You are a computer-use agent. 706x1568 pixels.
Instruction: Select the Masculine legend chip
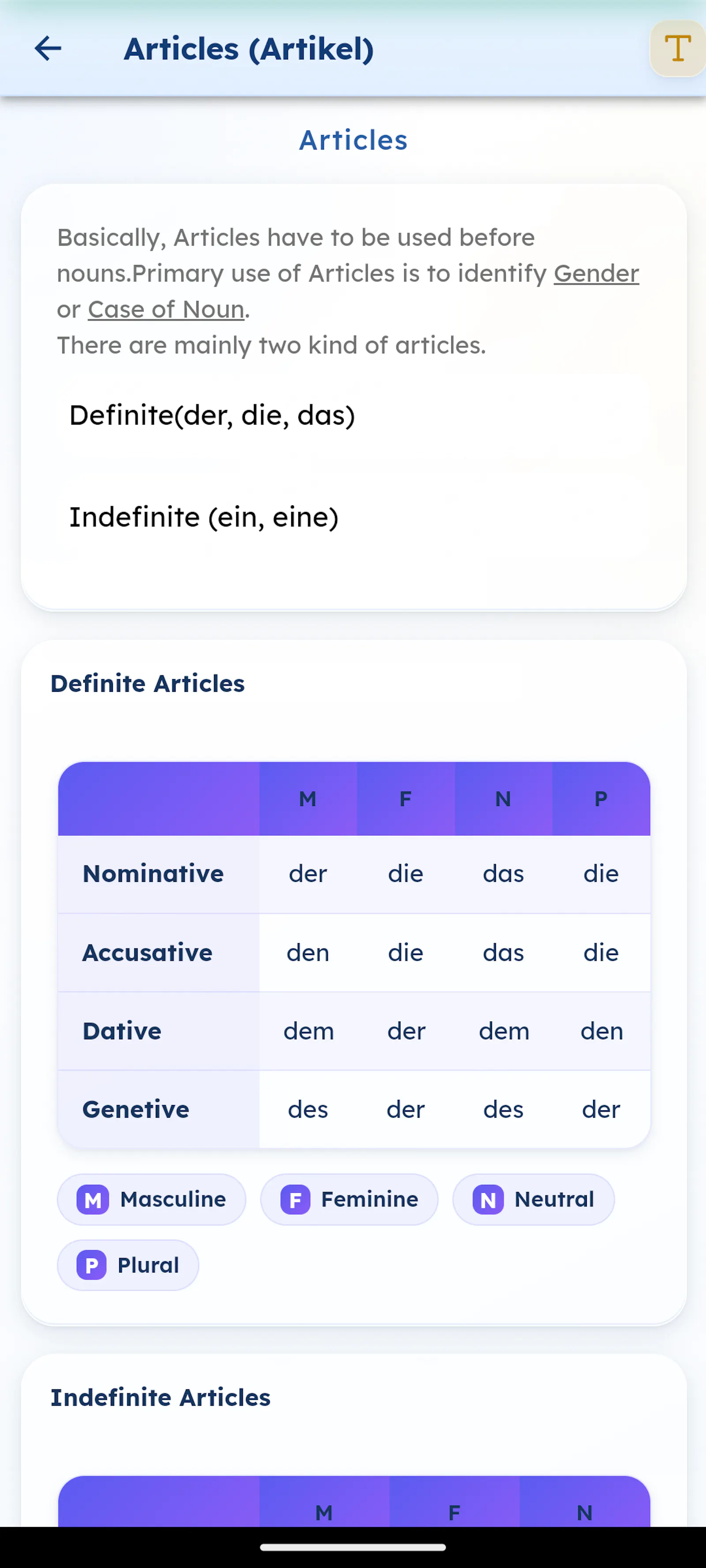[x=152, y=1200]
